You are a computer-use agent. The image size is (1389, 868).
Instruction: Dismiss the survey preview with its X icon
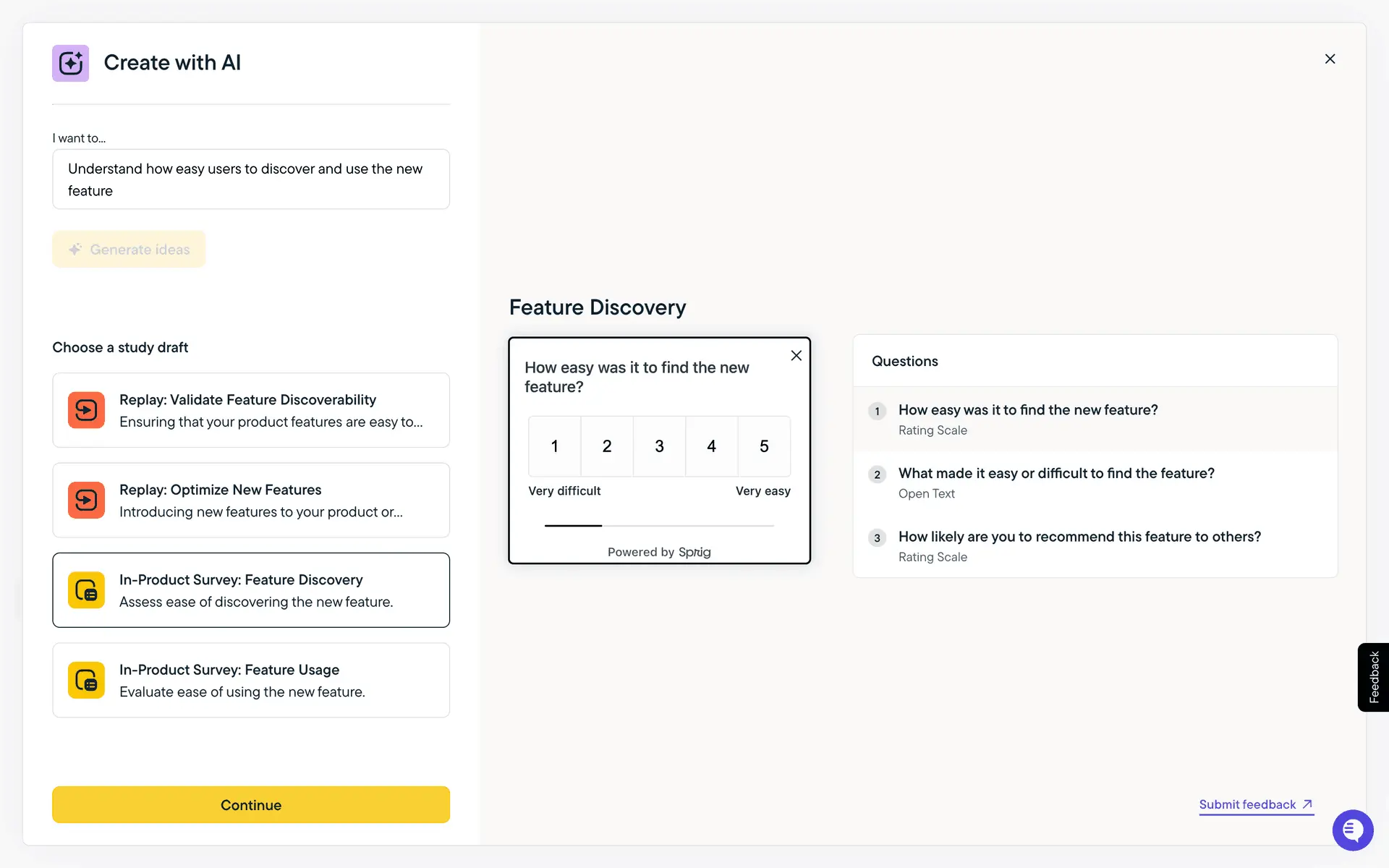point(796,355)
